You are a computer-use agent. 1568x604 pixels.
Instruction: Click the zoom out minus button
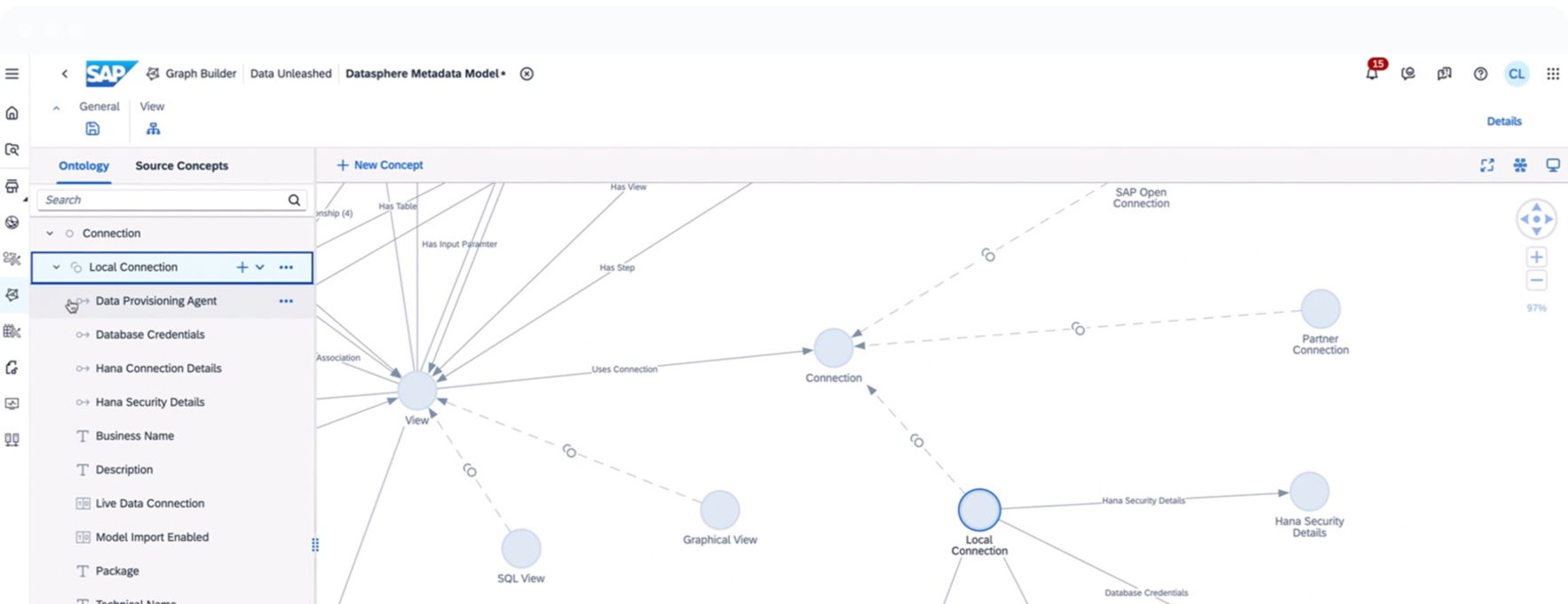pos(1536,281)
